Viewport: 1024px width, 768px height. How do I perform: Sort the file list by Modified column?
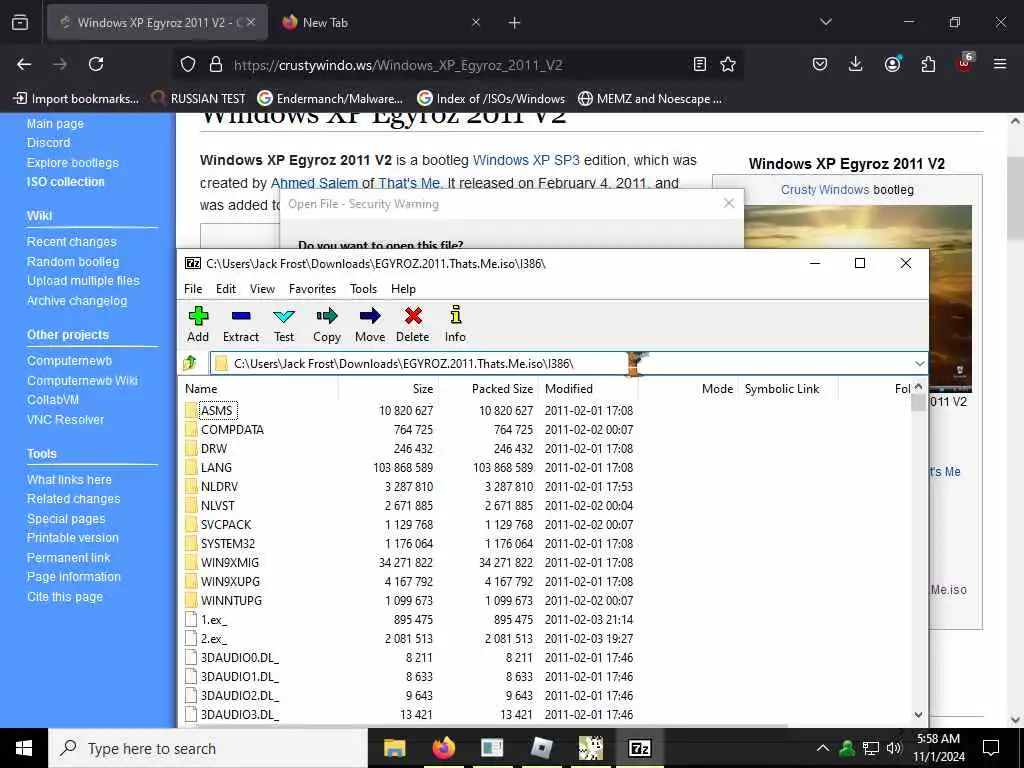[x=588, y=389]
